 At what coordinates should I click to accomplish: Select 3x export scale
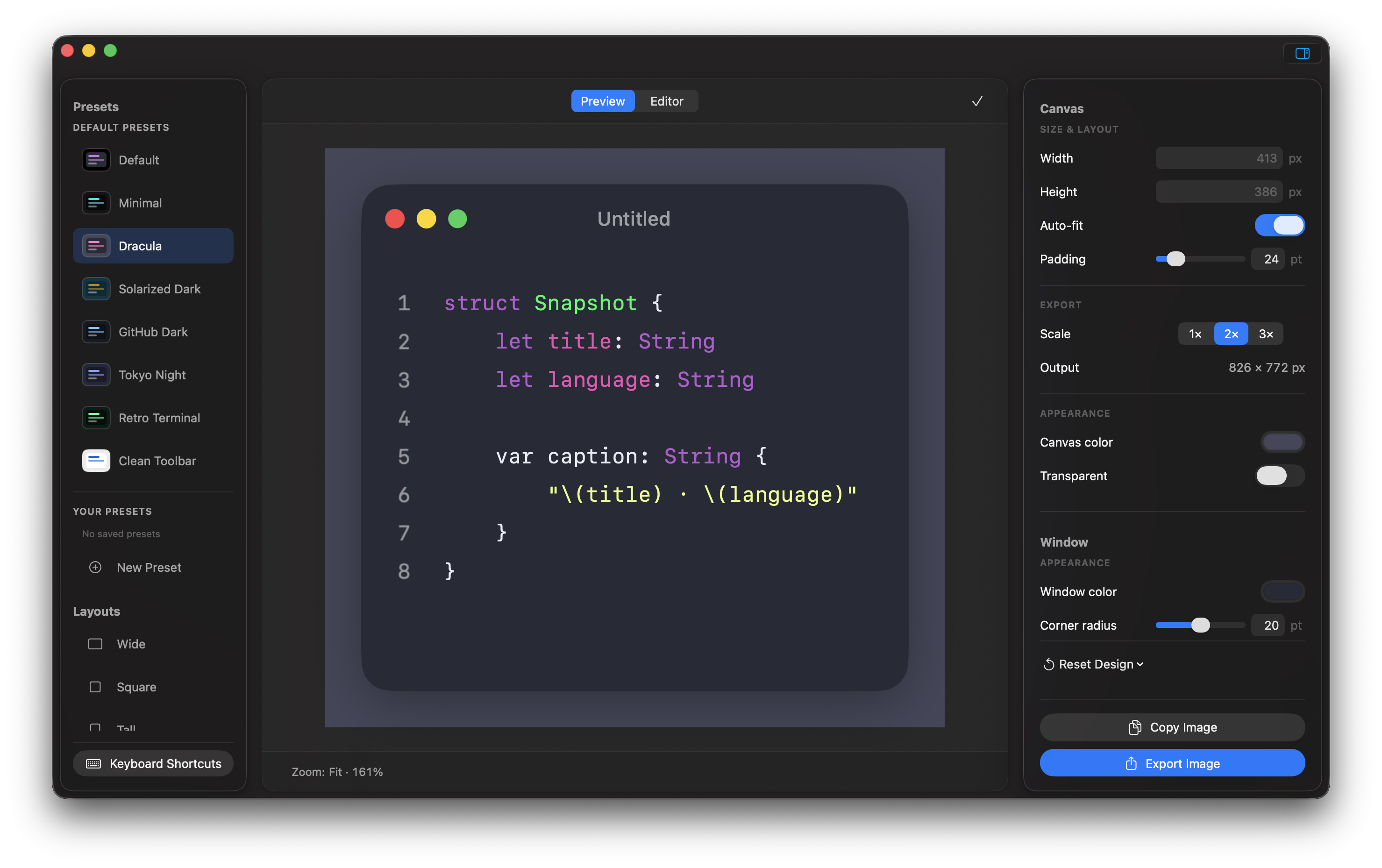[x=1266, y=334]
